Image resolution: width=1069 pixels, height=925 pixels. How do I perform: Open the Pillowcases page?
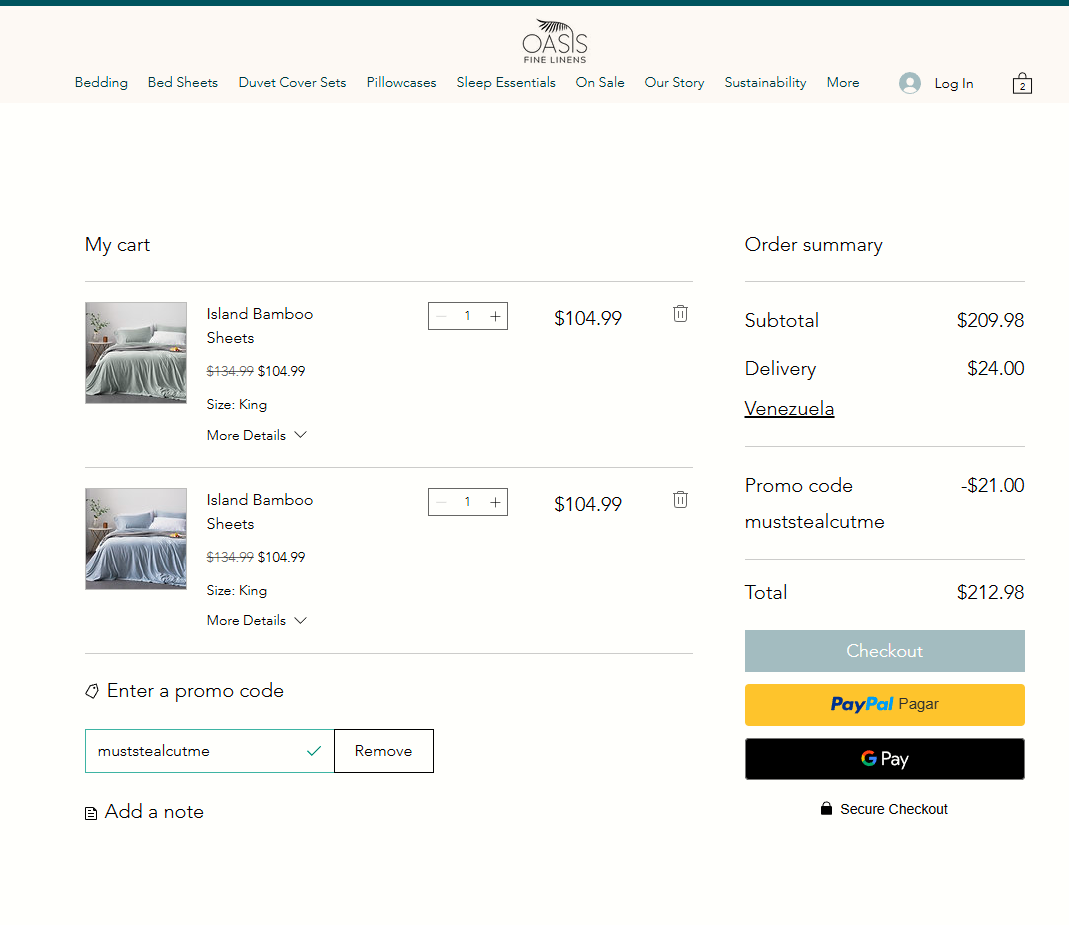401,82
